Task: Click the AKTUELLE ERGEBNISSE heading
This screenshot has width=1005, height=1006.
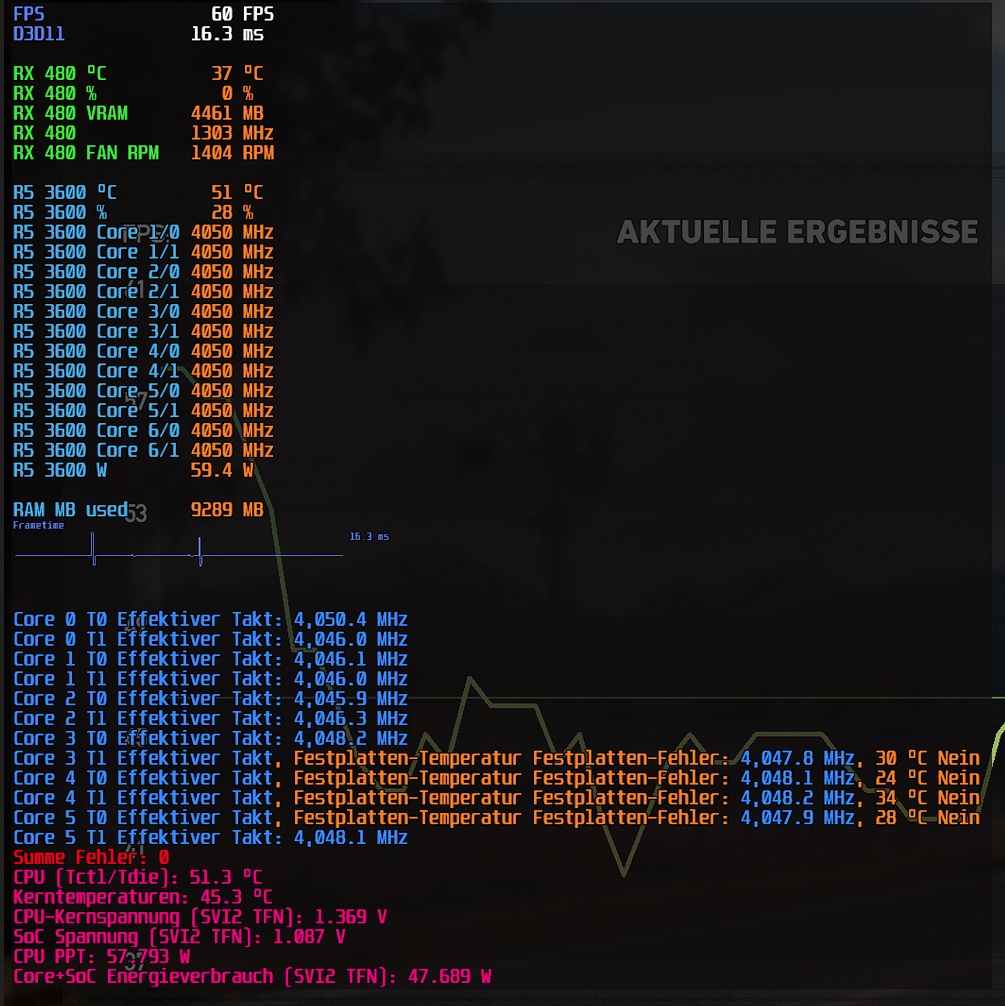Action: tap(798, 232)
